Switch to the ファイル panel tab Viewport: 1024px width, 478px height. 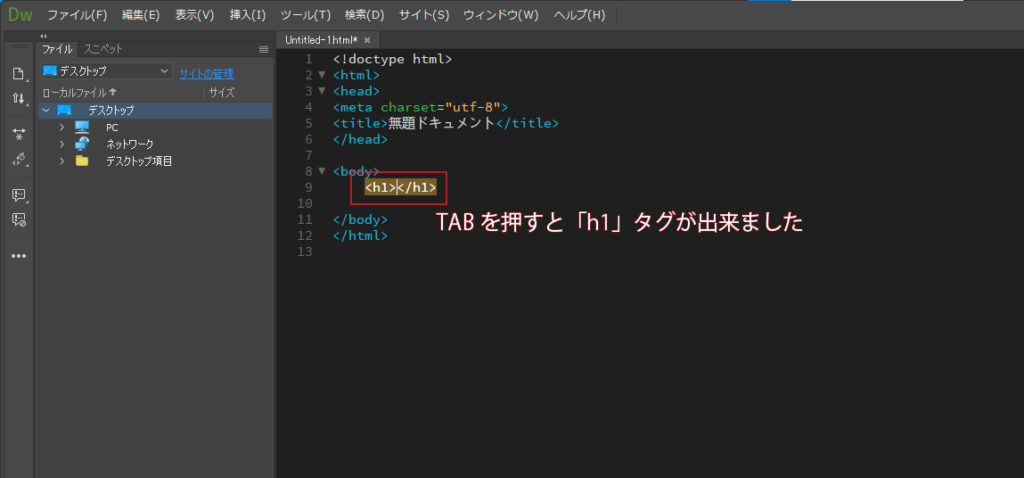tap(57, 49)
